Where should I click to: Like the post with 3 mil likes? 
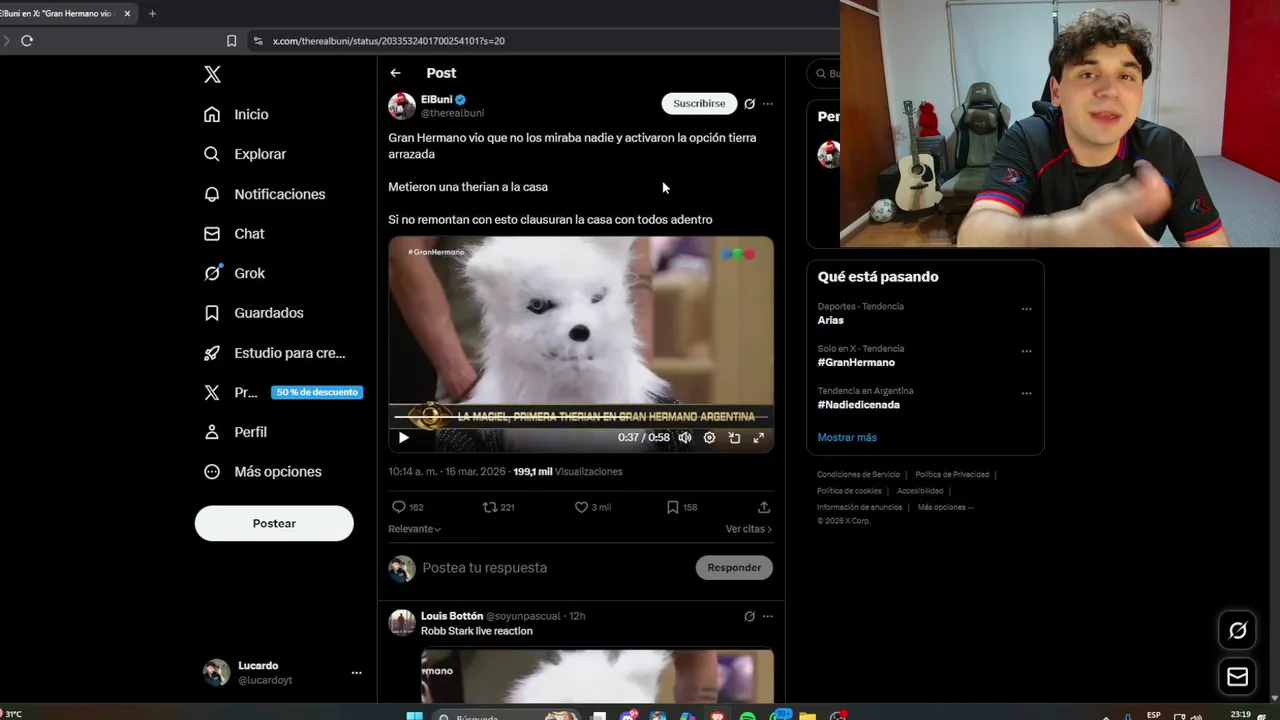tap(592, 507)
